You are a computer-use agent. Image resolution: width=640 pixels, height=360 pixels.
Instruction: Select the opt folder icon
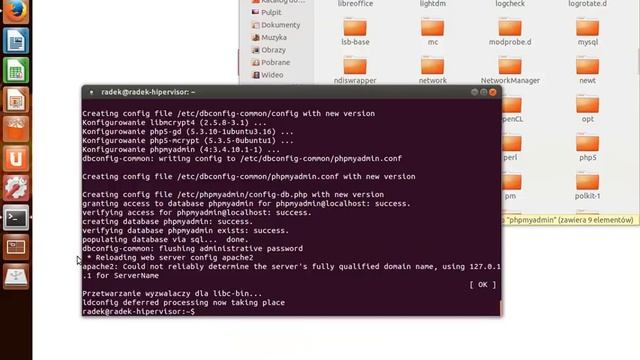coord(587,104)
